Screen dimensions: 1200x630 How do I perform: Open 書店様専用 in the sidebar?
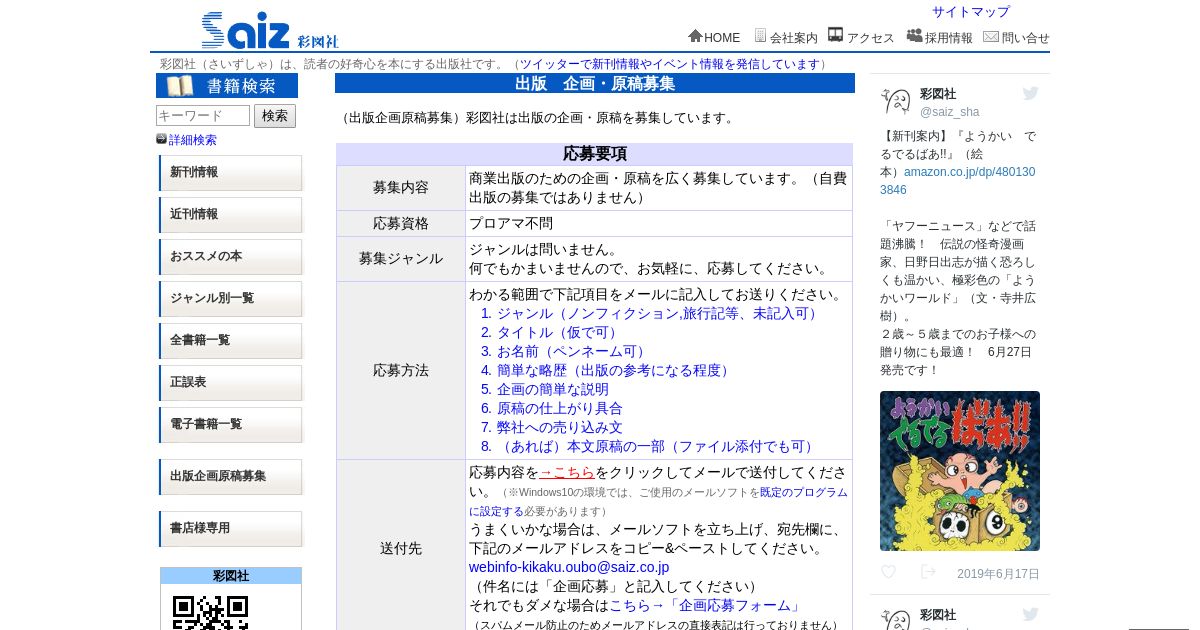click(230, 529)
